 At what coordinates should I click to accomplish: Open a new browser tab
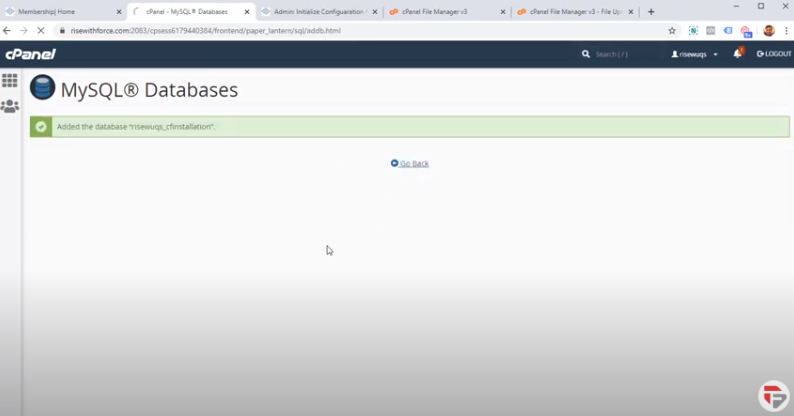pos(651,12)
